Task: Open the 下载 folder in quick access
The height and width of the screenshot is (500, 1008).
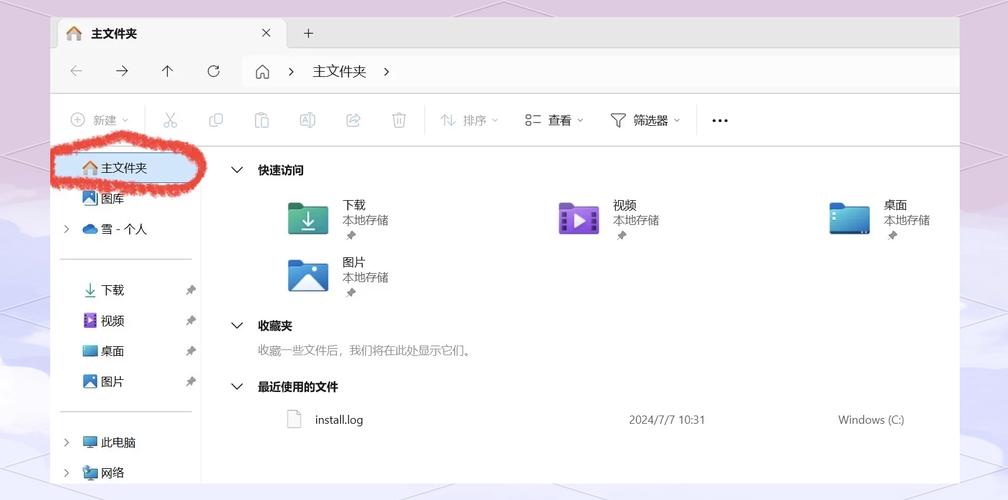Action: coord(338,219)
